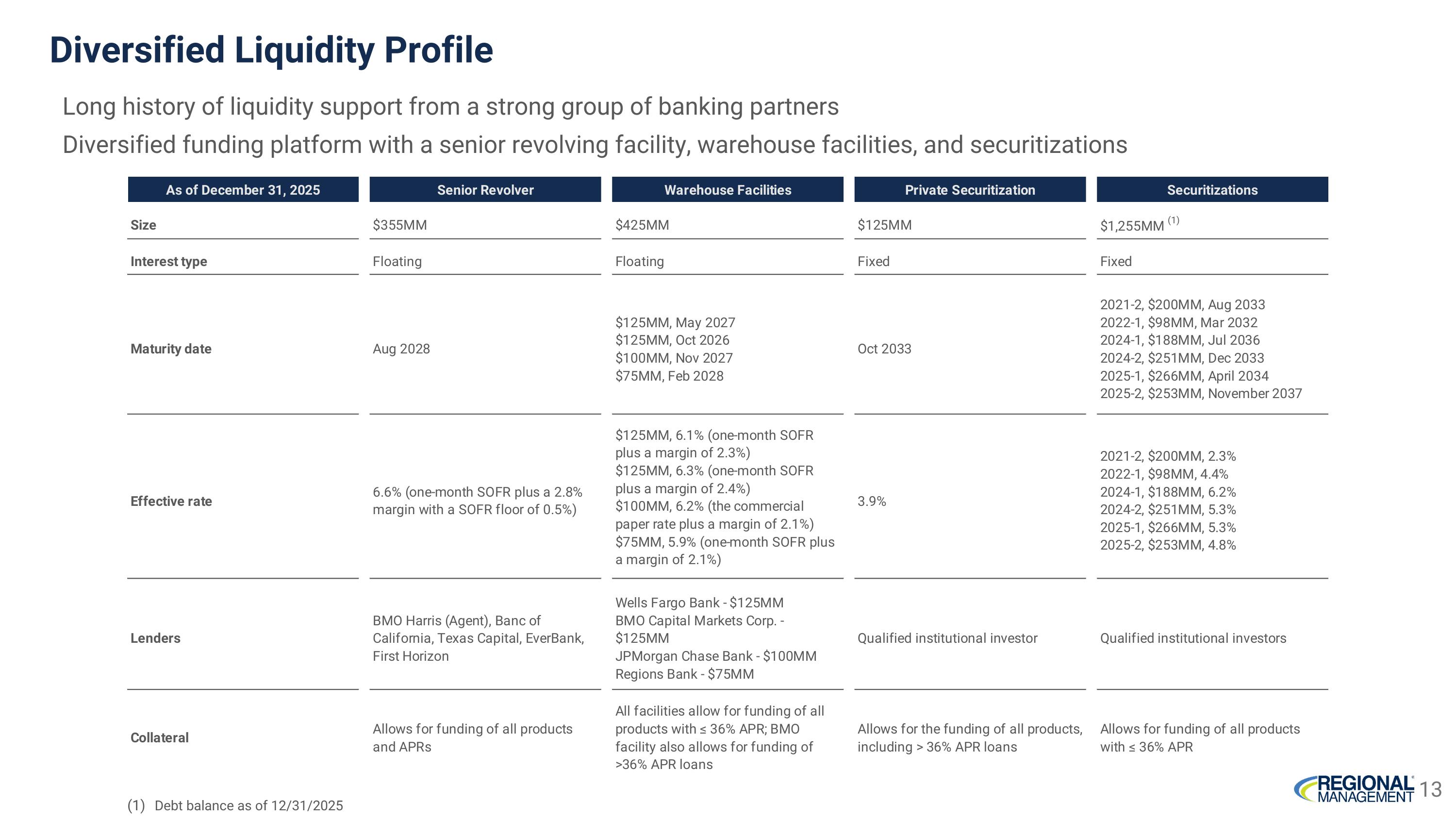This screenshot has width=1456, height=819.
Task: Click the Collateral row label
Action: 159,737
